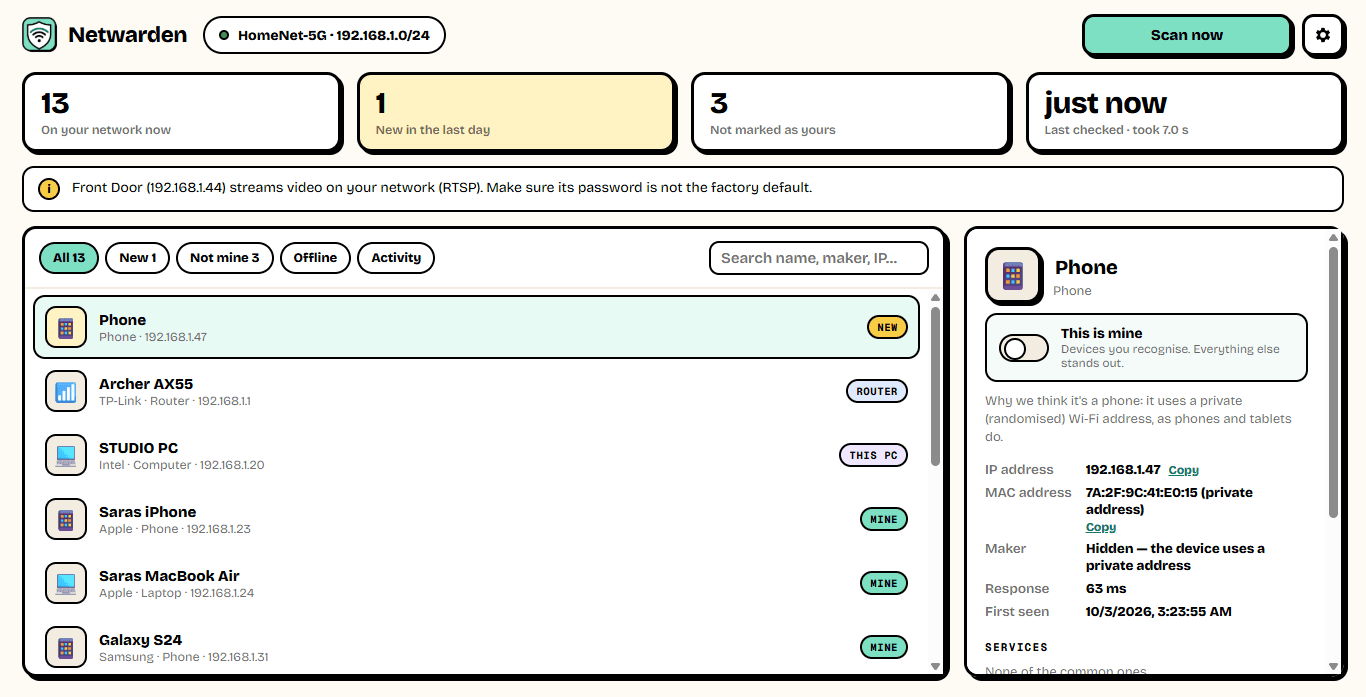This screenshot has width=1366, height=697.
Task: Click the Saras iPhone device icon
Action: (x=66, y=519)
